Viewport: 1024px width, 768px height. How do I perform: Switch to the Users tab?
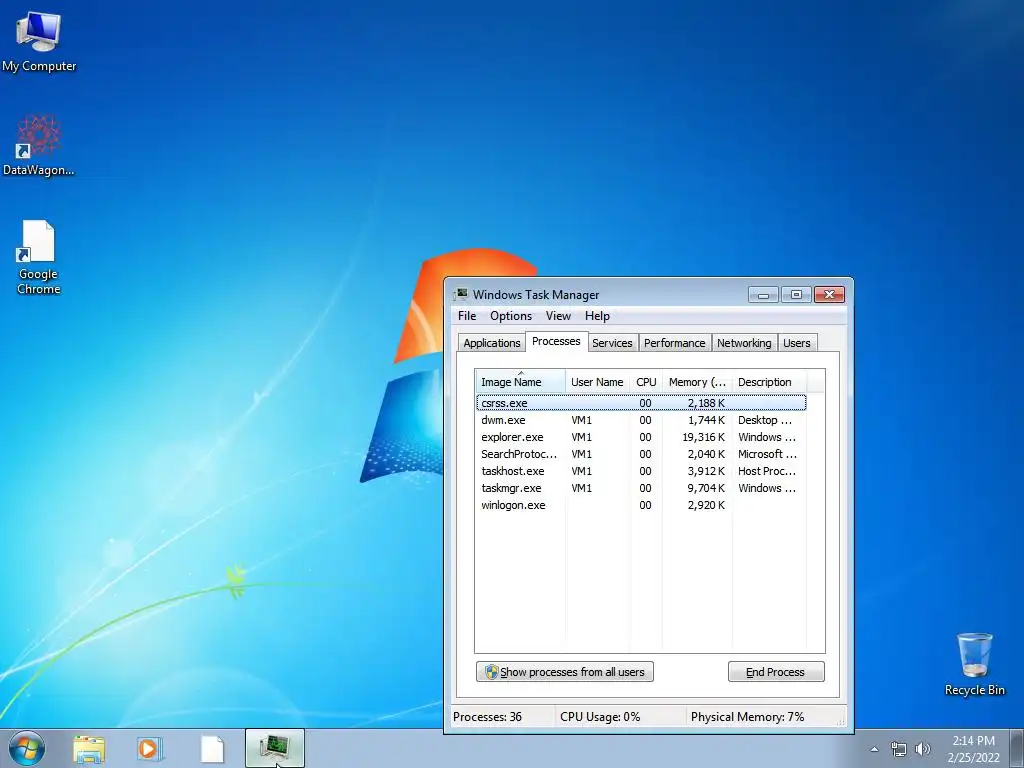tap(797, 343)
